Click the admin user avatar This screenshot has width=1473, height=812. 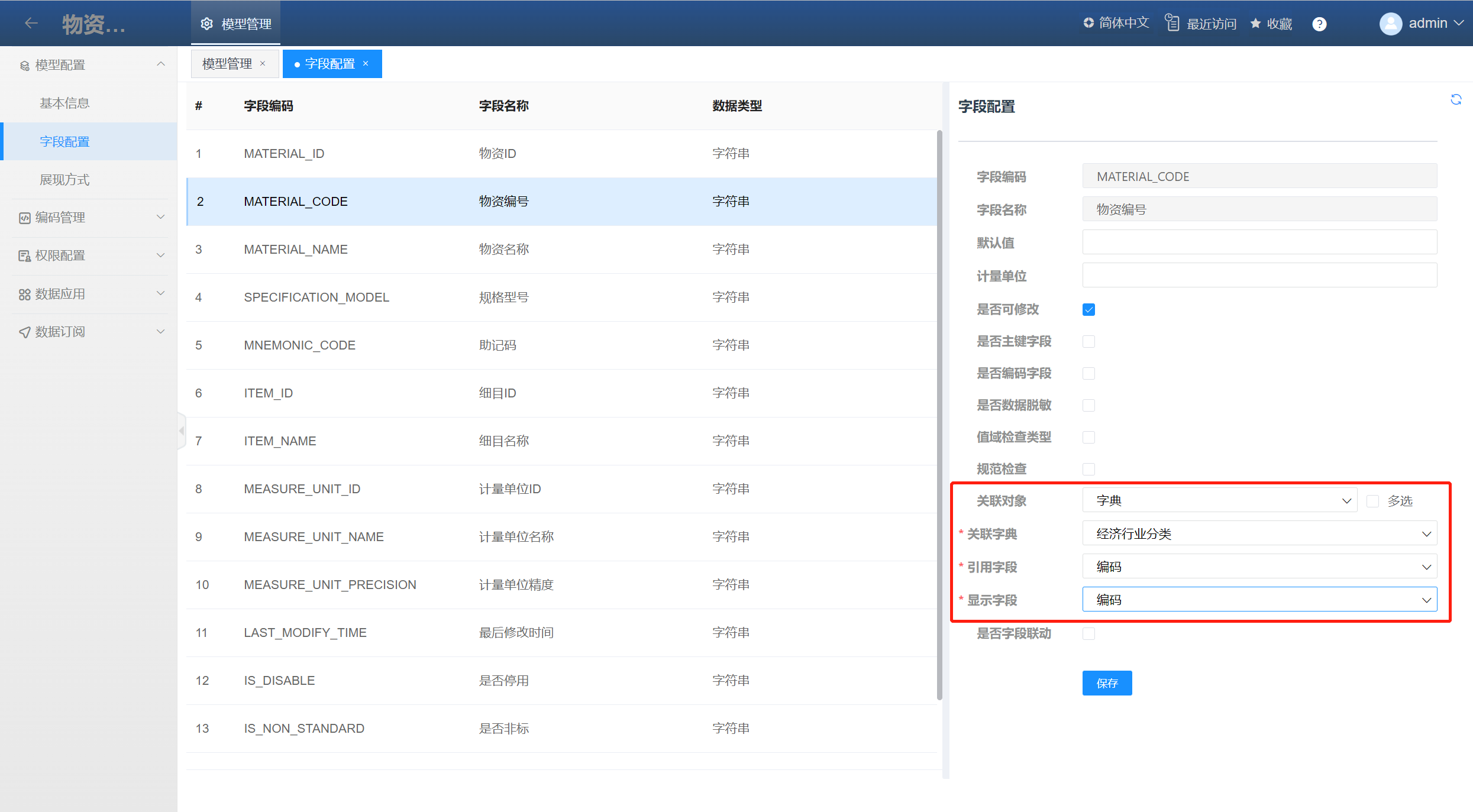click(x=1390, y=24)
